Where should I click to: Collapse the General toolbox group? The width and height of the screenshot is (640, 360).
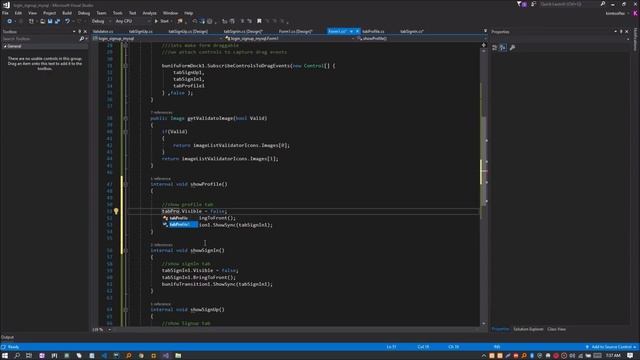click(x=5, y=47)
